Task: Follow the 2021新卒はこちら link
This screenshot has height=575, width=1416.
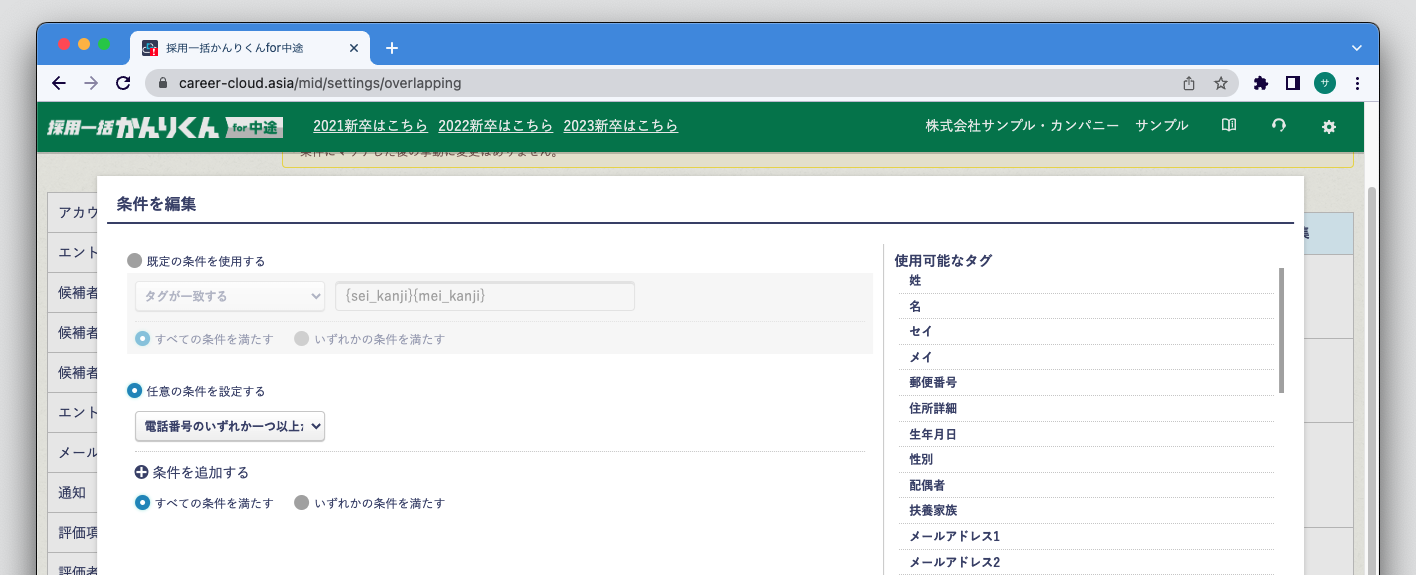Action: [370, 126]
